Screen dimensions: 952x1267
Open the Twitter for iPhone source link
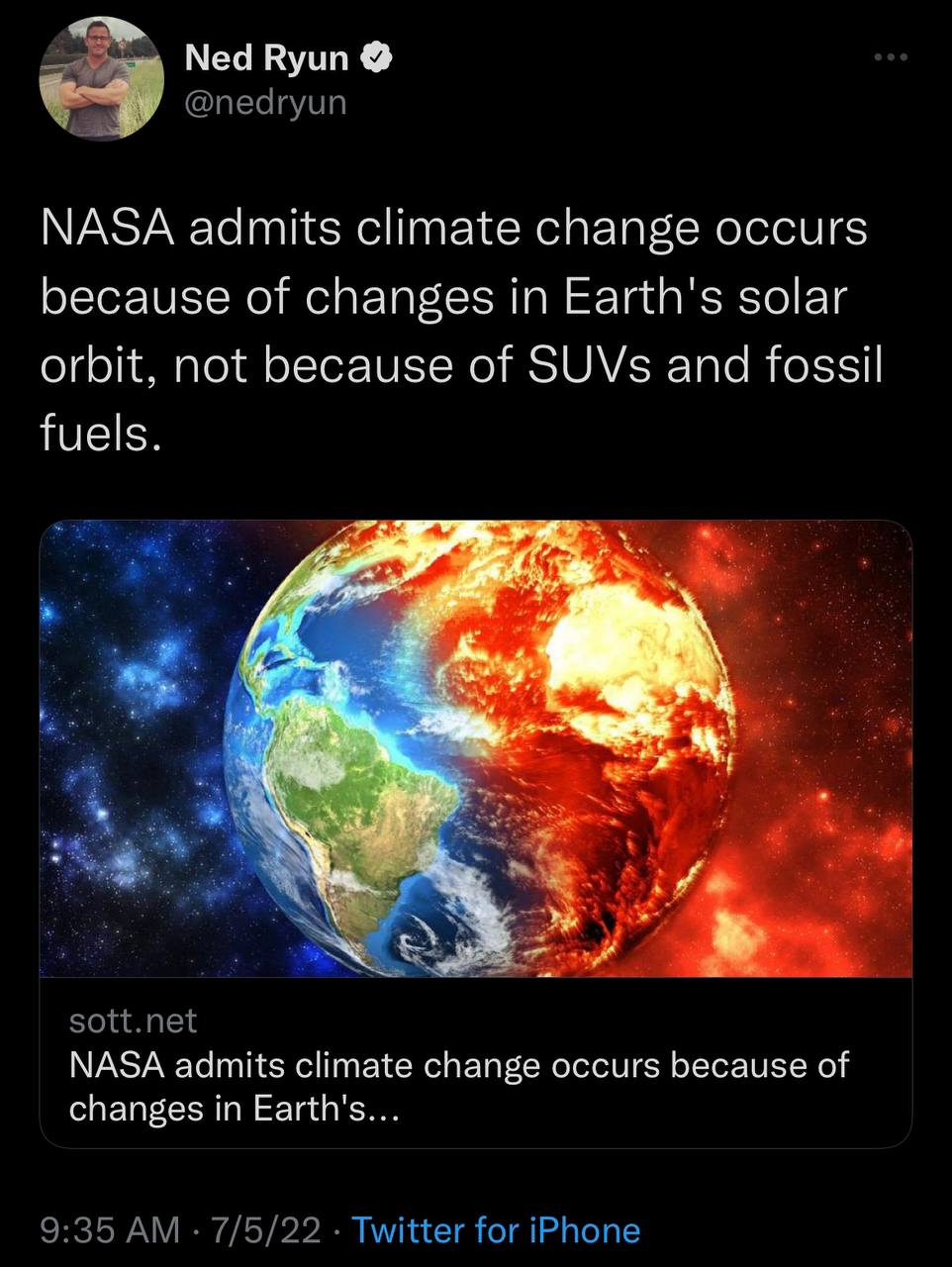tap(496, 1230)
